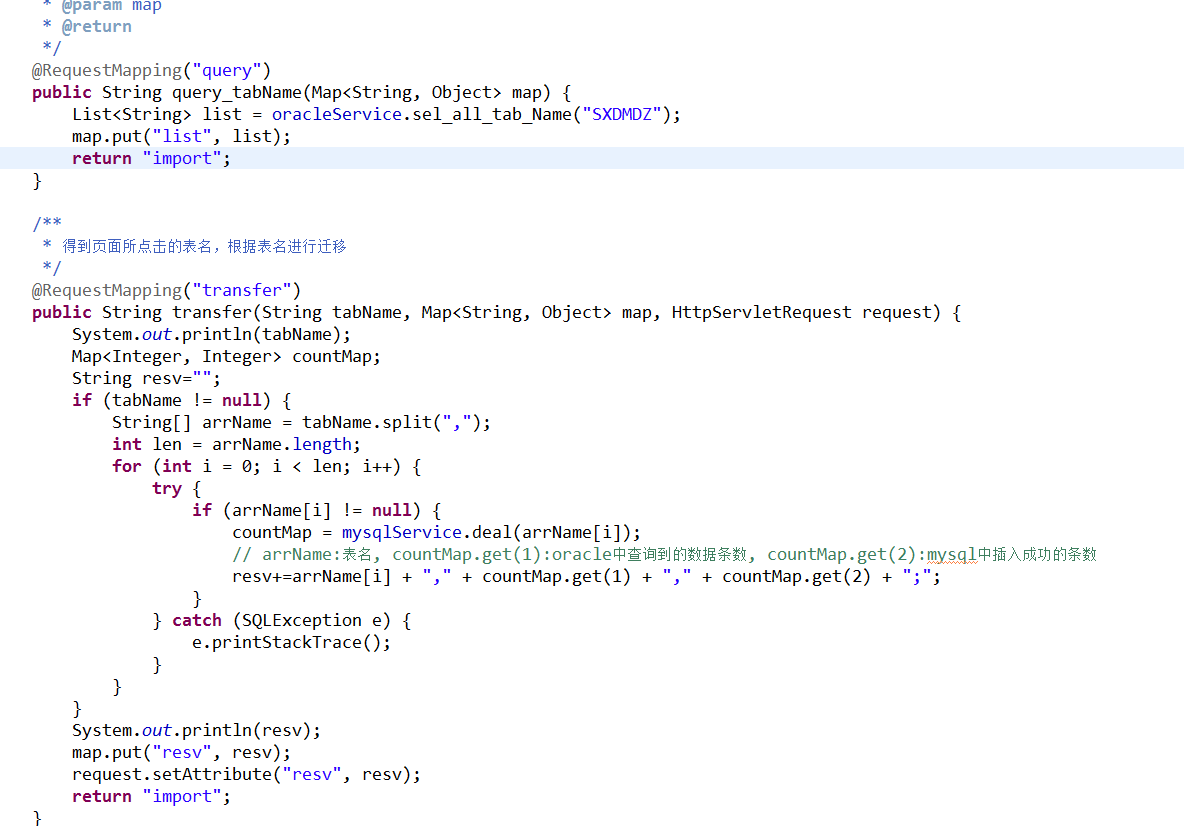
Task: Click the HttpServletRequest parameter type
Action: (761, 313)
